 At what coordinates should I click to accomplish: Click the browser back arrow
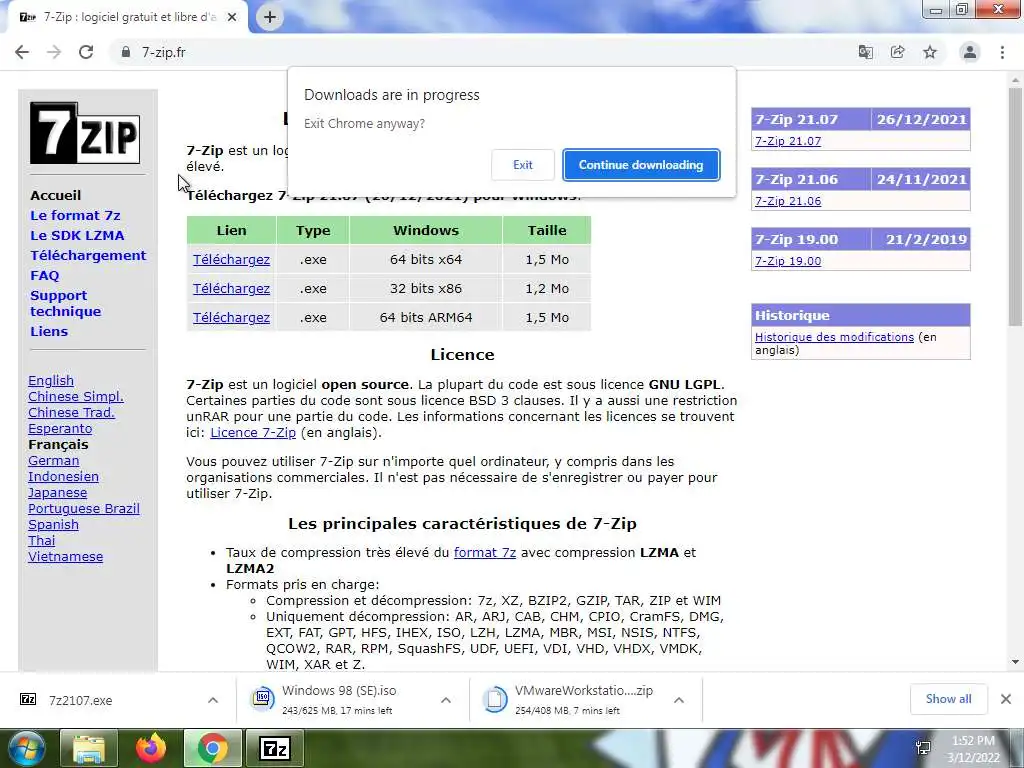click(22, 52)
